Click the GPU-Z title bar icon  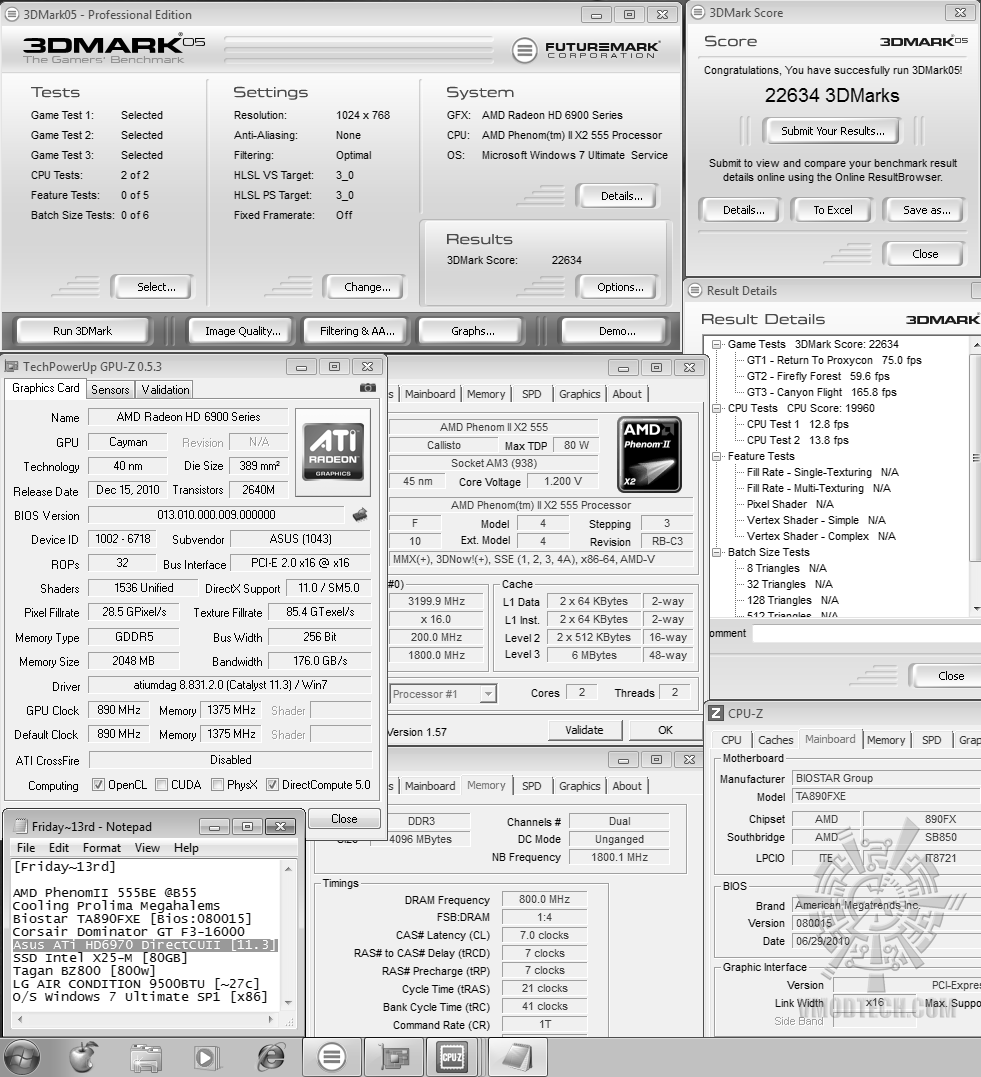click(x=11, y=366)
